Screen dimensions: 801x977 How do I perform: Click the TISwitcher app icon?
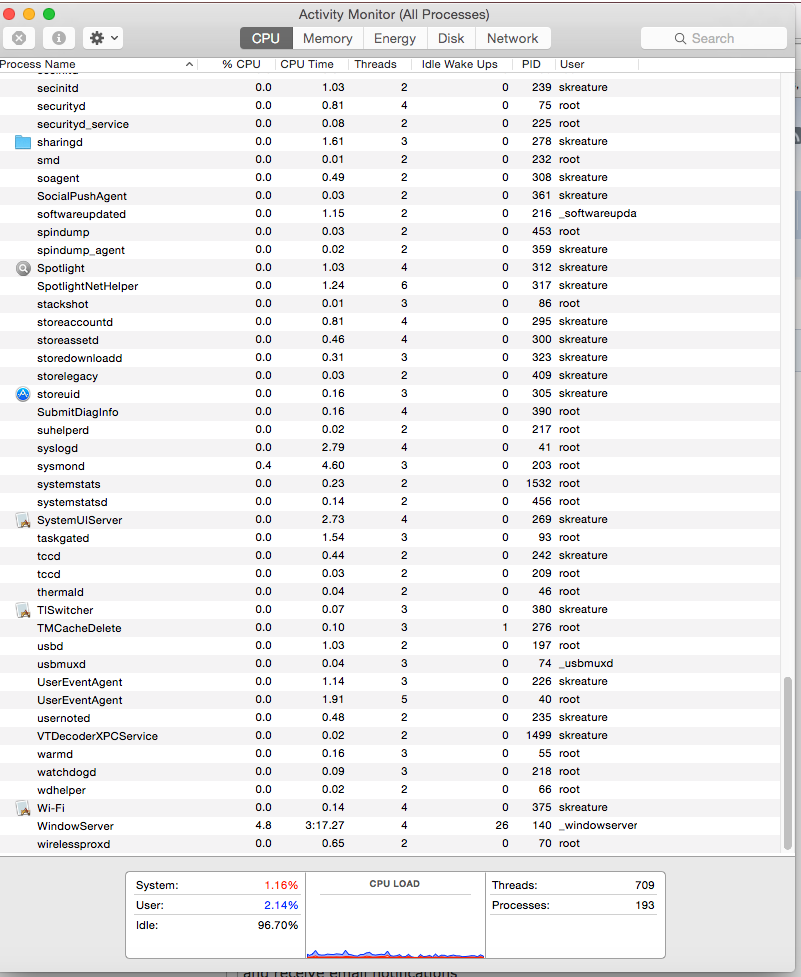23,610
